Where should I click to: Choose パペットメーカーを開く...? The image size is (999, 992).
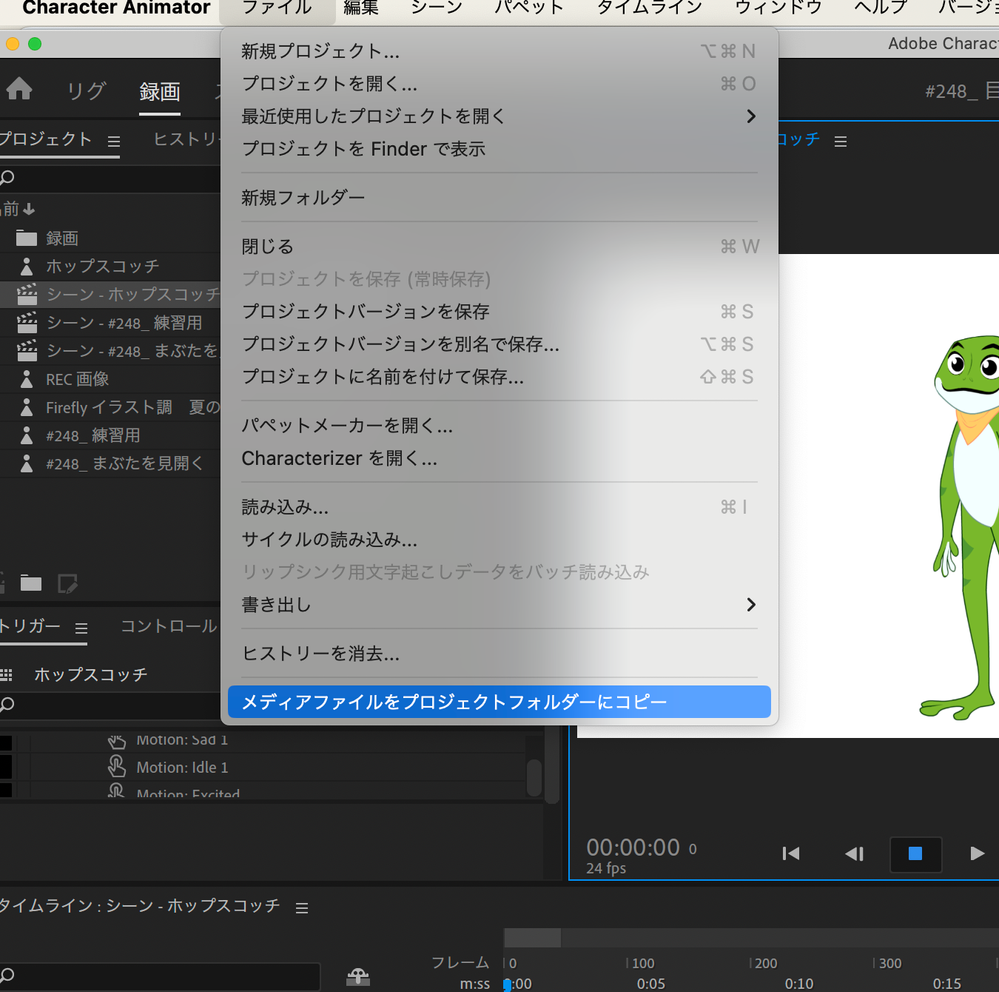[499, 426]
